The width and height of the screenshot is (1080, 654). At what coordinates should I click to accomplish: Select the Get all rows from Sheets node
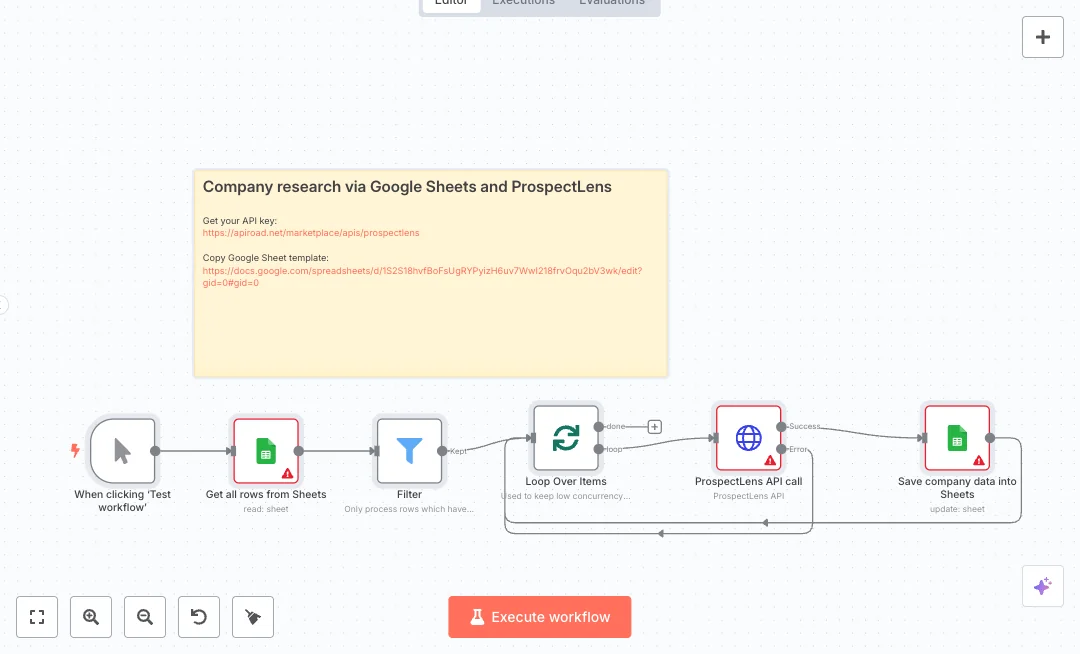pos(266,451)
